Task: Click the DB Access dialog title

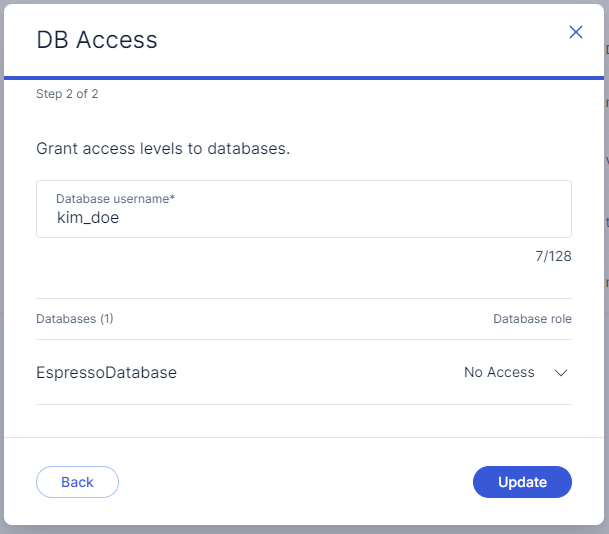Action: (97, 40)
